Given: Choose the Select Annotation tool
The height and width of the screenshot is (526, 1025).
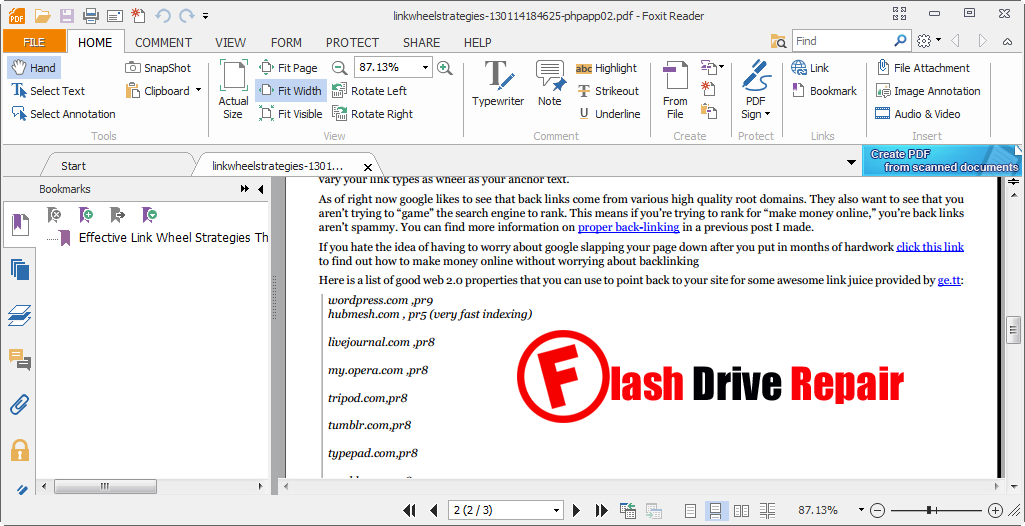Looking at the screenshot, I should 63,114.
